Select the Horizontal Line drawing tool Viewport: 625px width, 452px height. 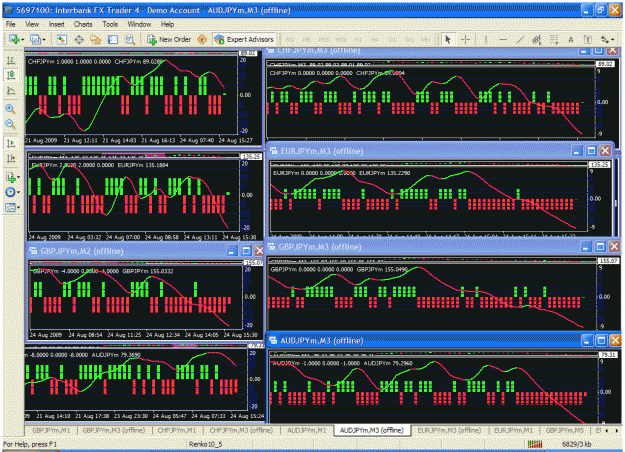click(x=503, y=39)
